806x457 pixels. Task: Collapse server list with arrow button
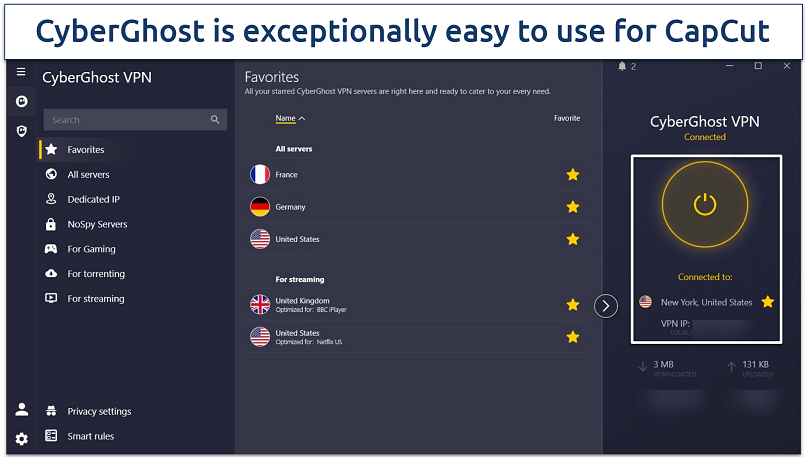point(606,306)
